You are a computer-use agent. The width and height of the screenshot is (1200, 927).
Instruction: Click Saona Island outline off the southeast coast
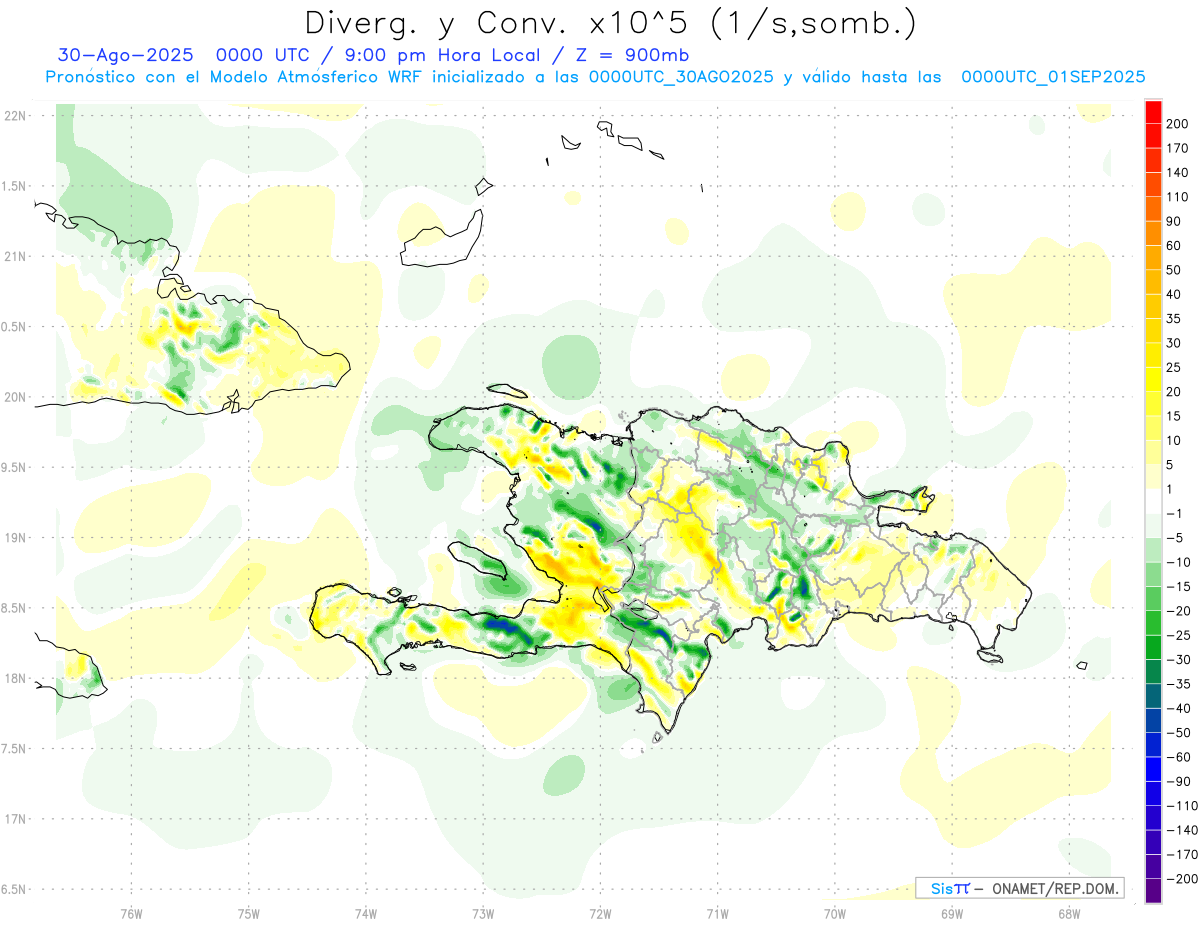click(990, 655)
